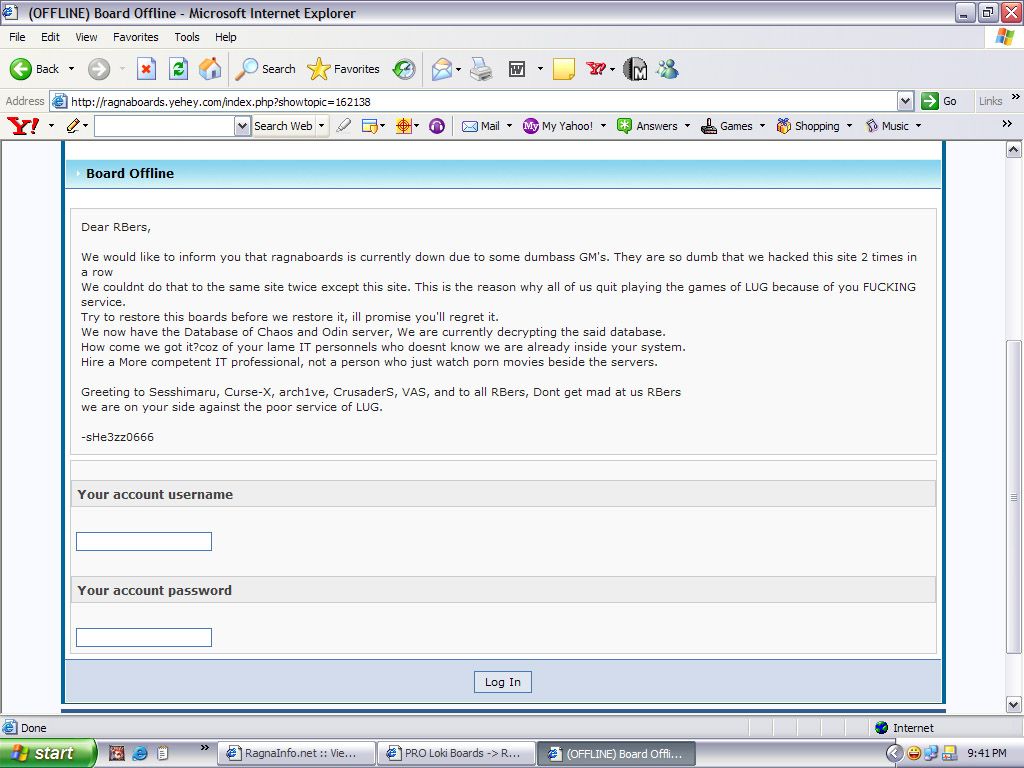Open the File menu

coord(17,37)
